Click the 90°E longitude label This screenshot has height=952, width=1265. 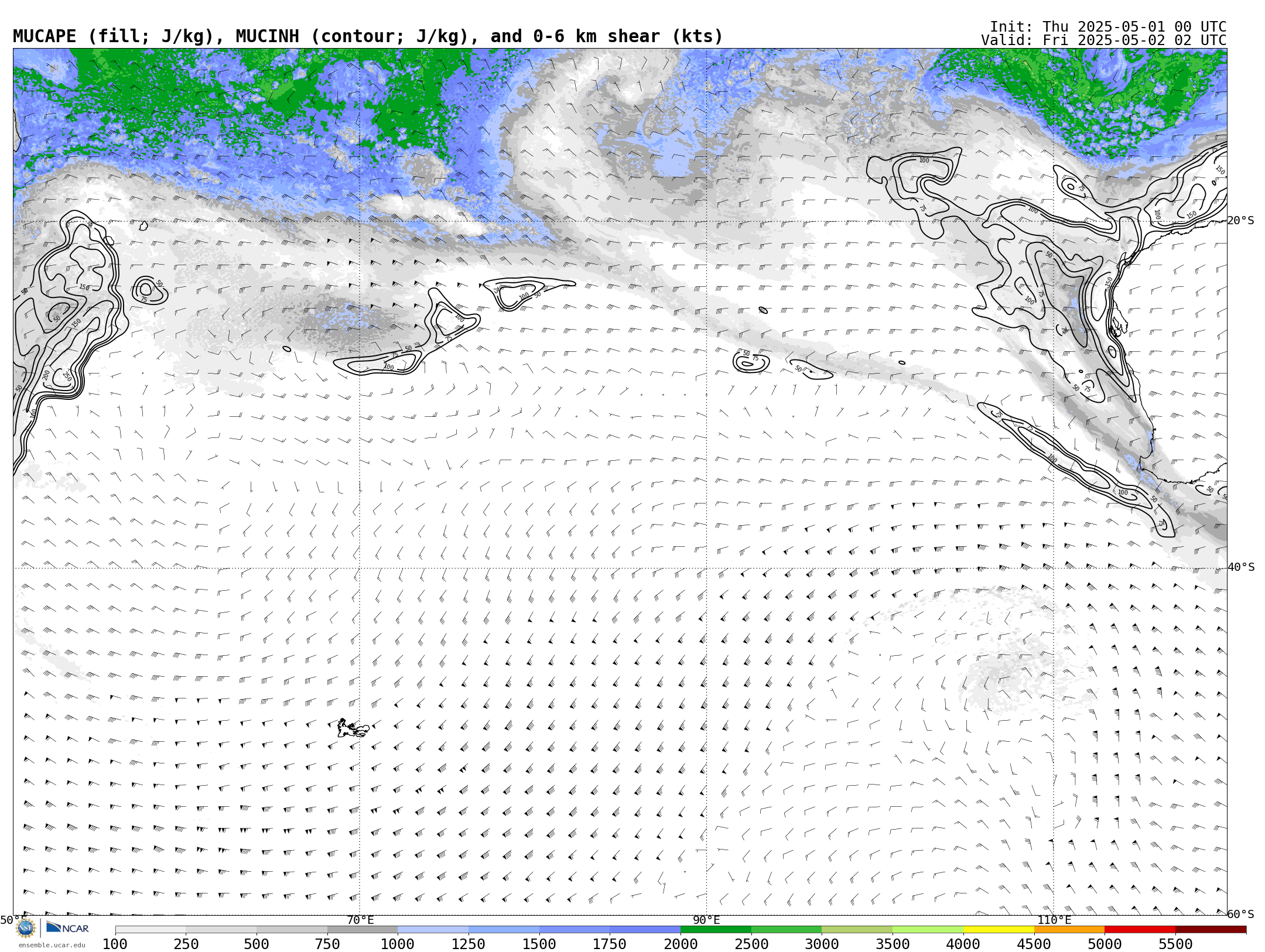click(x=706, y=920)
